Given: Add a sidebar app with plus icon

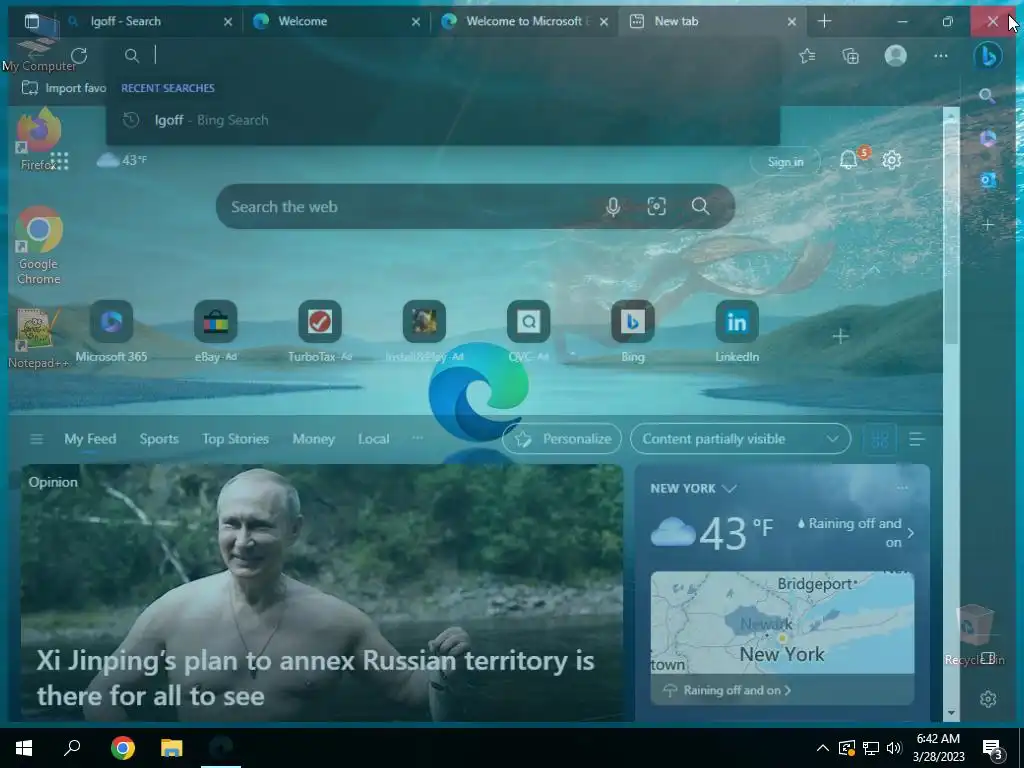Looking at the screenshot, I should 987,225.
